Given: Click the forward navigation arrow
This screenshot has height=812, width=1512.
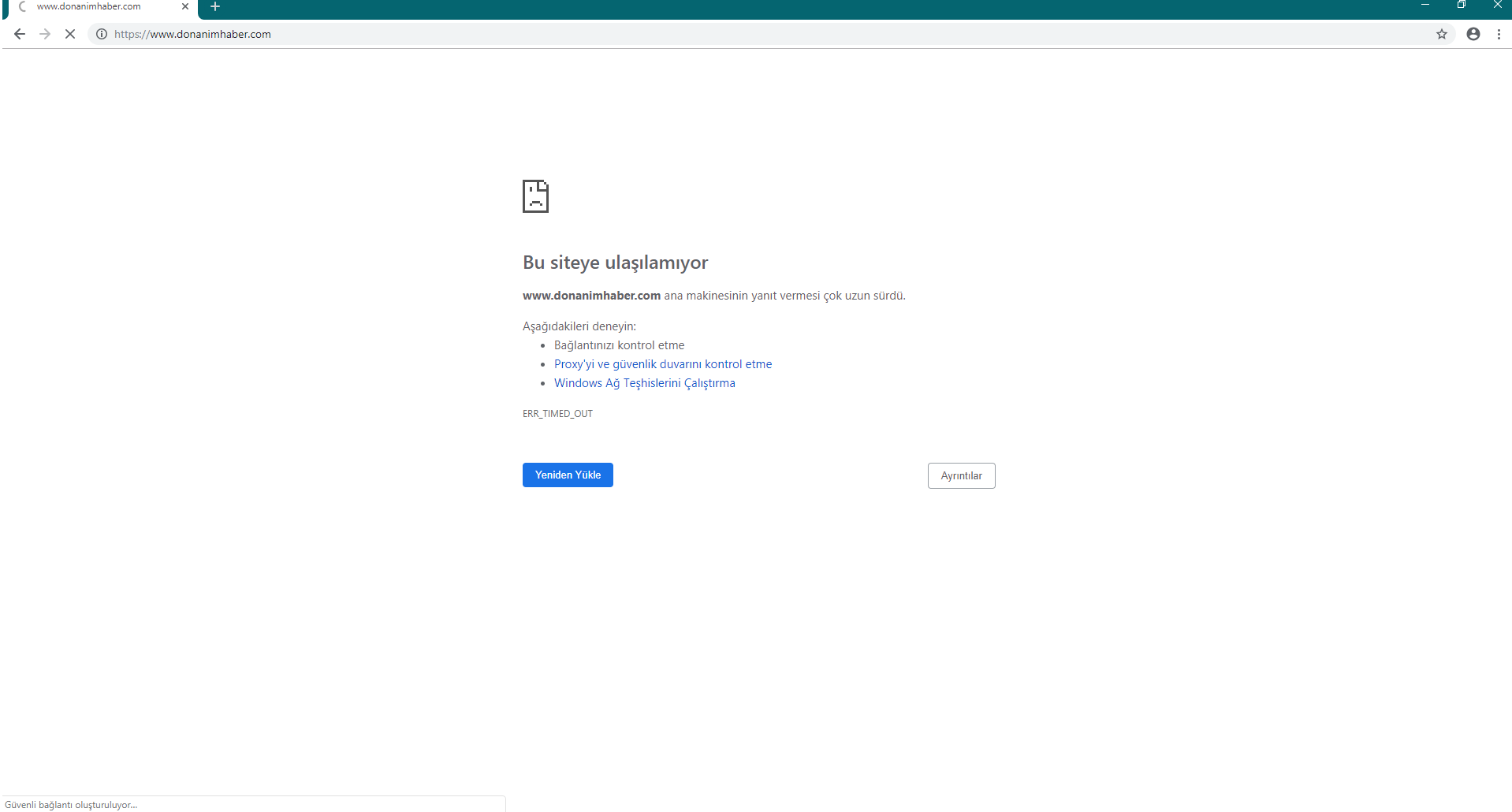Looking at the screenshot, I should pos(45,34).
